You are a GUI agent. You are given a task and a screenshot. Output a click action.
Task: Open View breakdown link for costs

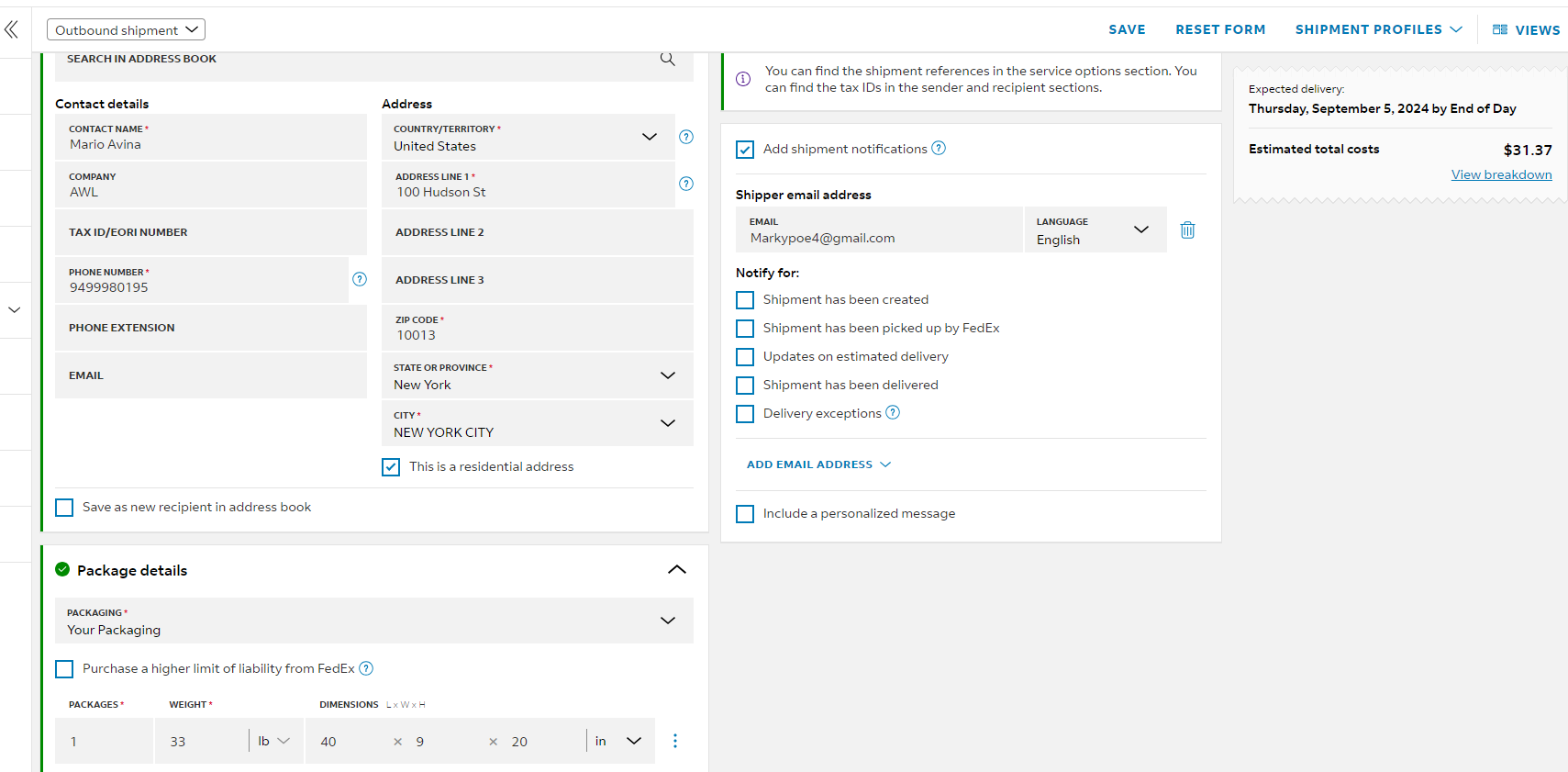click(x=1501, y=174)
